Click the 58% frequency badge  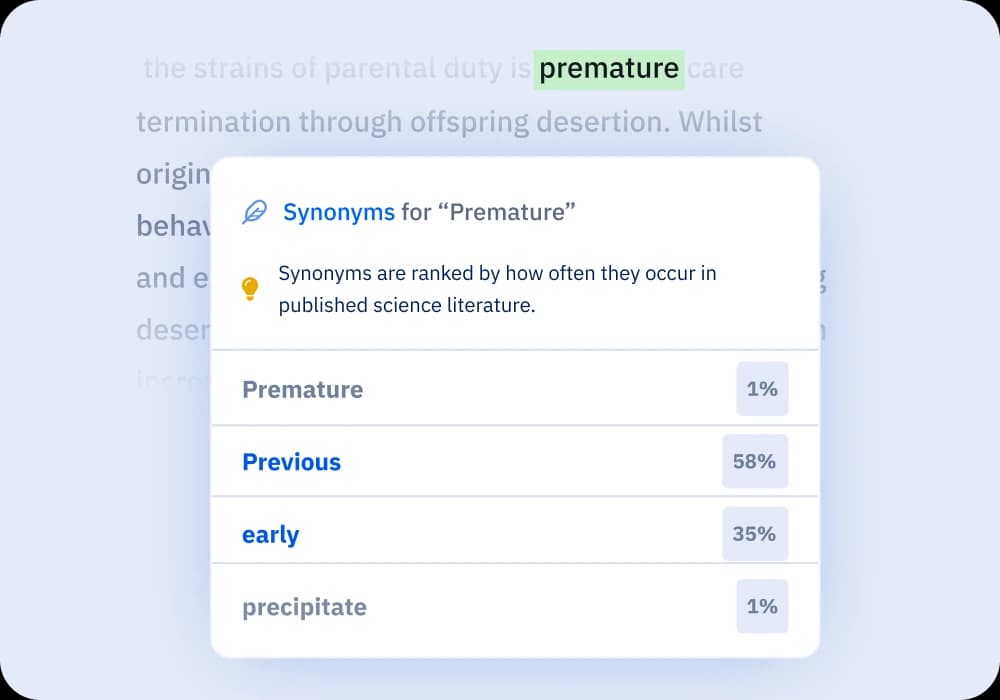tap(755, 462)
